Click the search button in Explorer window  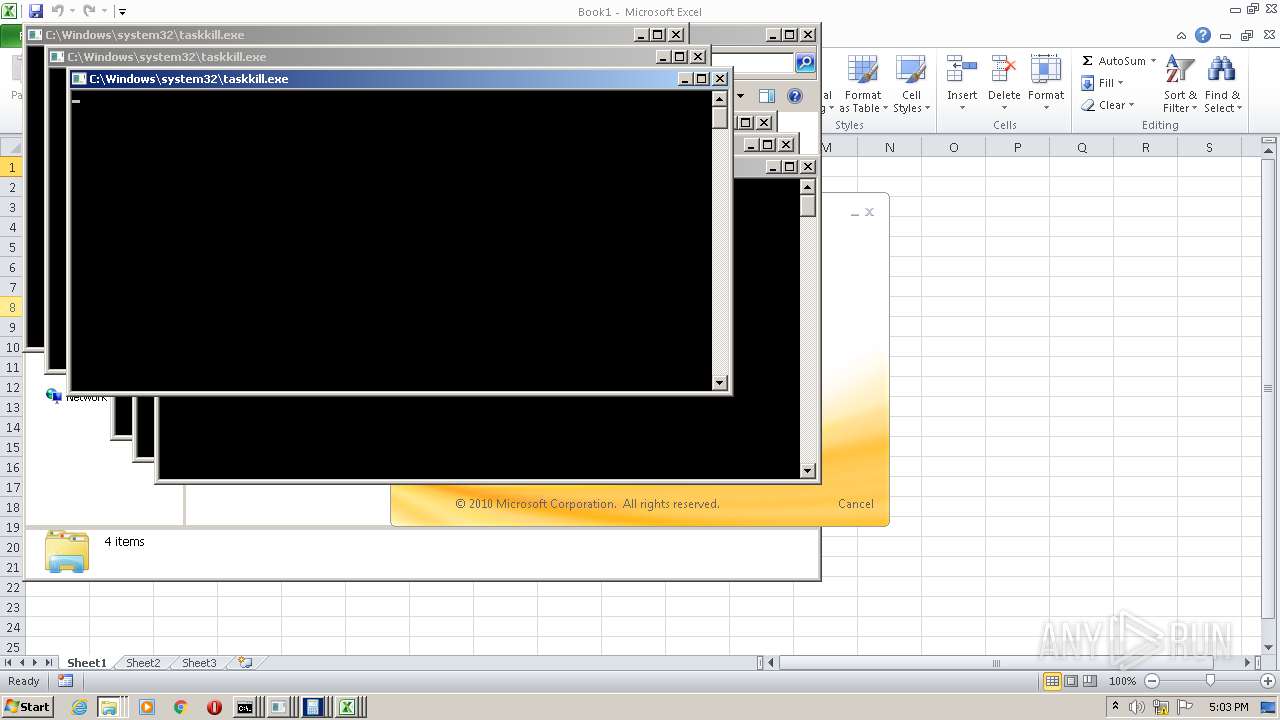click(805, 63)
